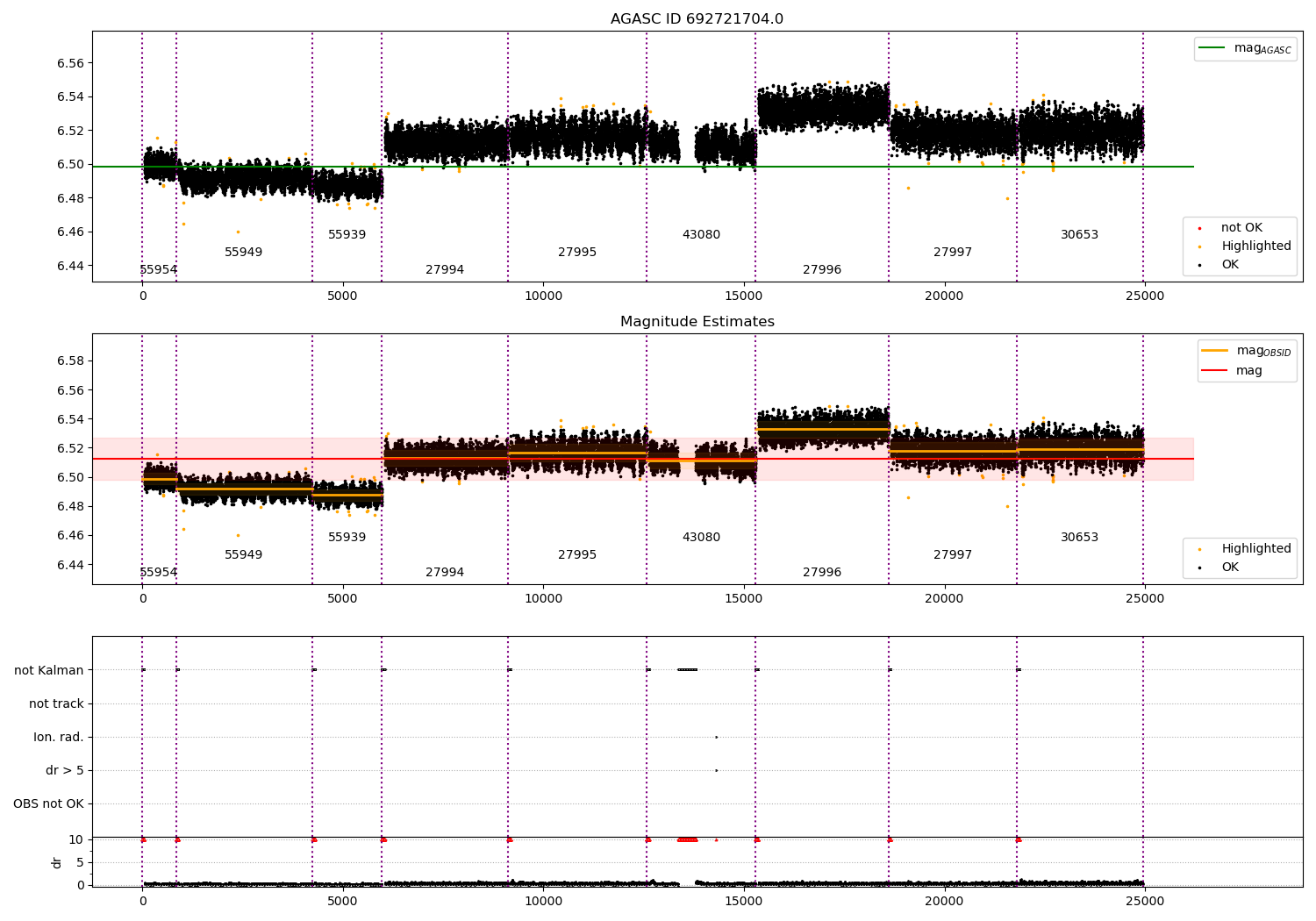Click the 6.44 tick label on top plot
The width and height of the screenshot is (1316, 921).
point(71,266)
